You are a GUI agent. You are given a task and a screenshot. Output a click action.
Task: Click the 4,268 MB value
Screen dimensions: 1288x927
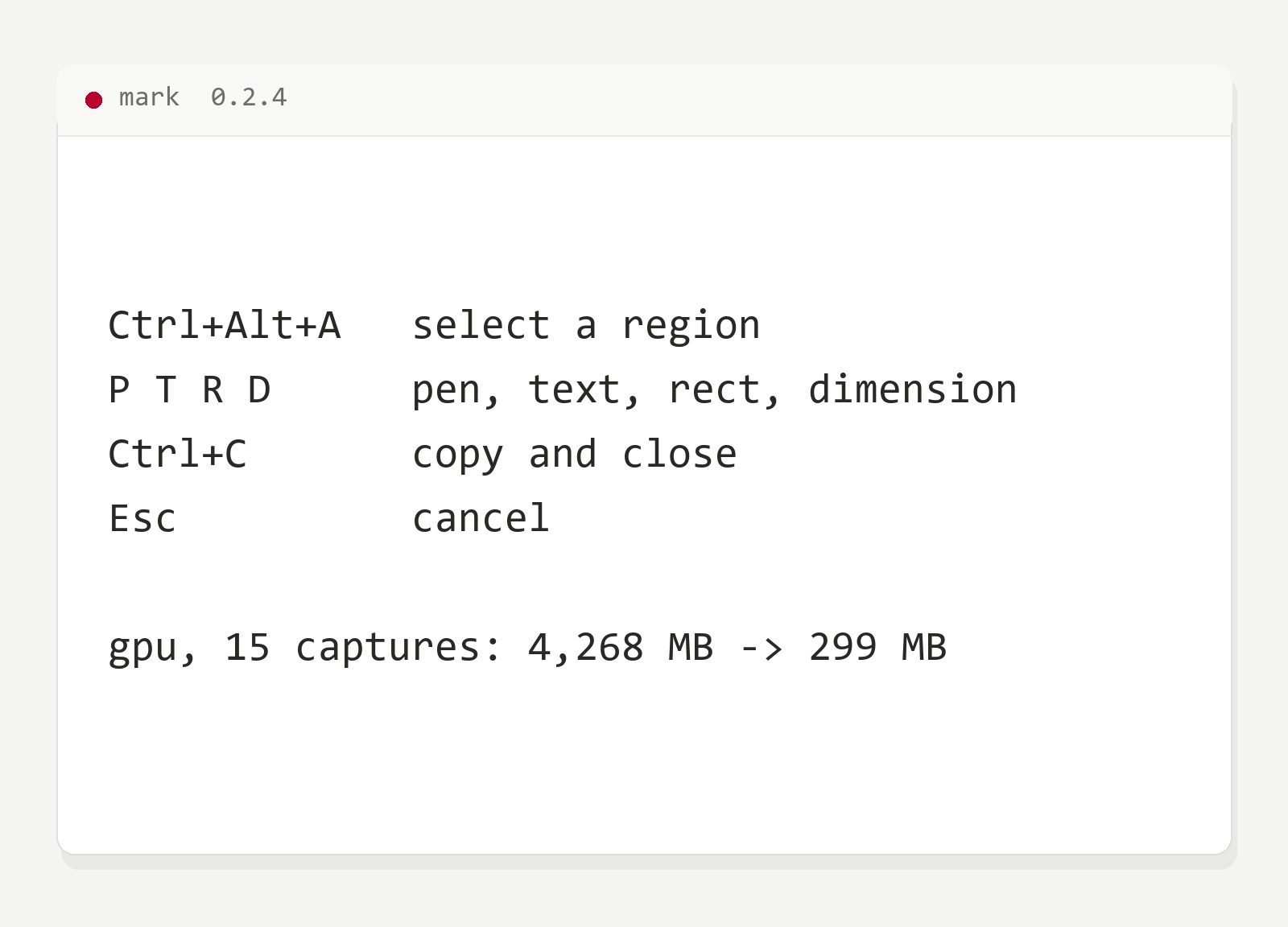(621, 648)
